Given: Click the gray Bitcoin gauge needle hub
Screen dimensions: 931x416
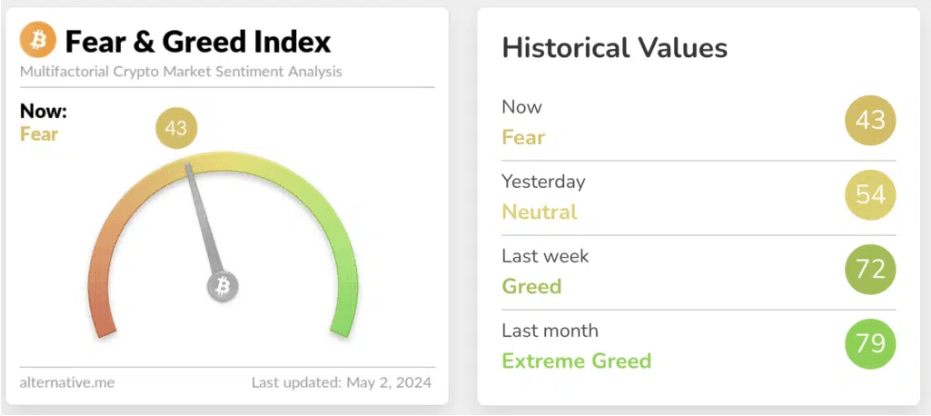Looking at the screenshot, I should coord(223,287).
